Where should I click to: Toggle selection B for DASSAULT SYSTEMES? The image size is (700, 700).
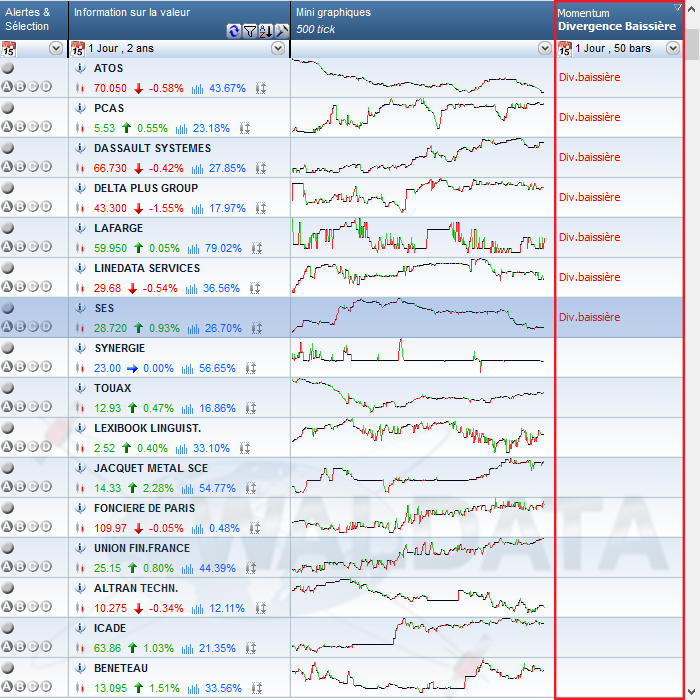pos(20,167)
